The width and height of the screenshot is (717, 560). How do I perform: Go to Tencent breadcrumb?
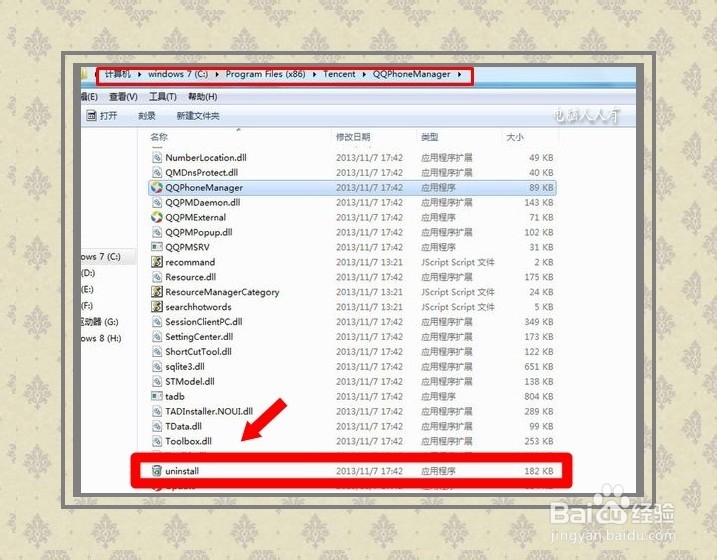click(339, 74)
